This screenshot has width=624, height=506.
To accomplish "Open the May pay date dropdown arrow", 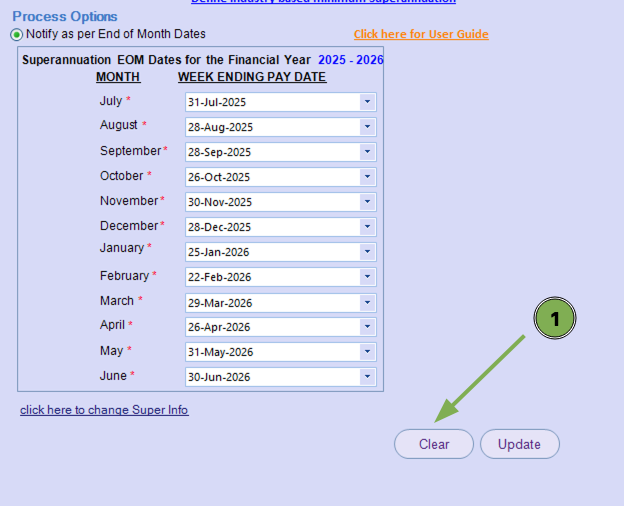I will (x=367, y=352).
